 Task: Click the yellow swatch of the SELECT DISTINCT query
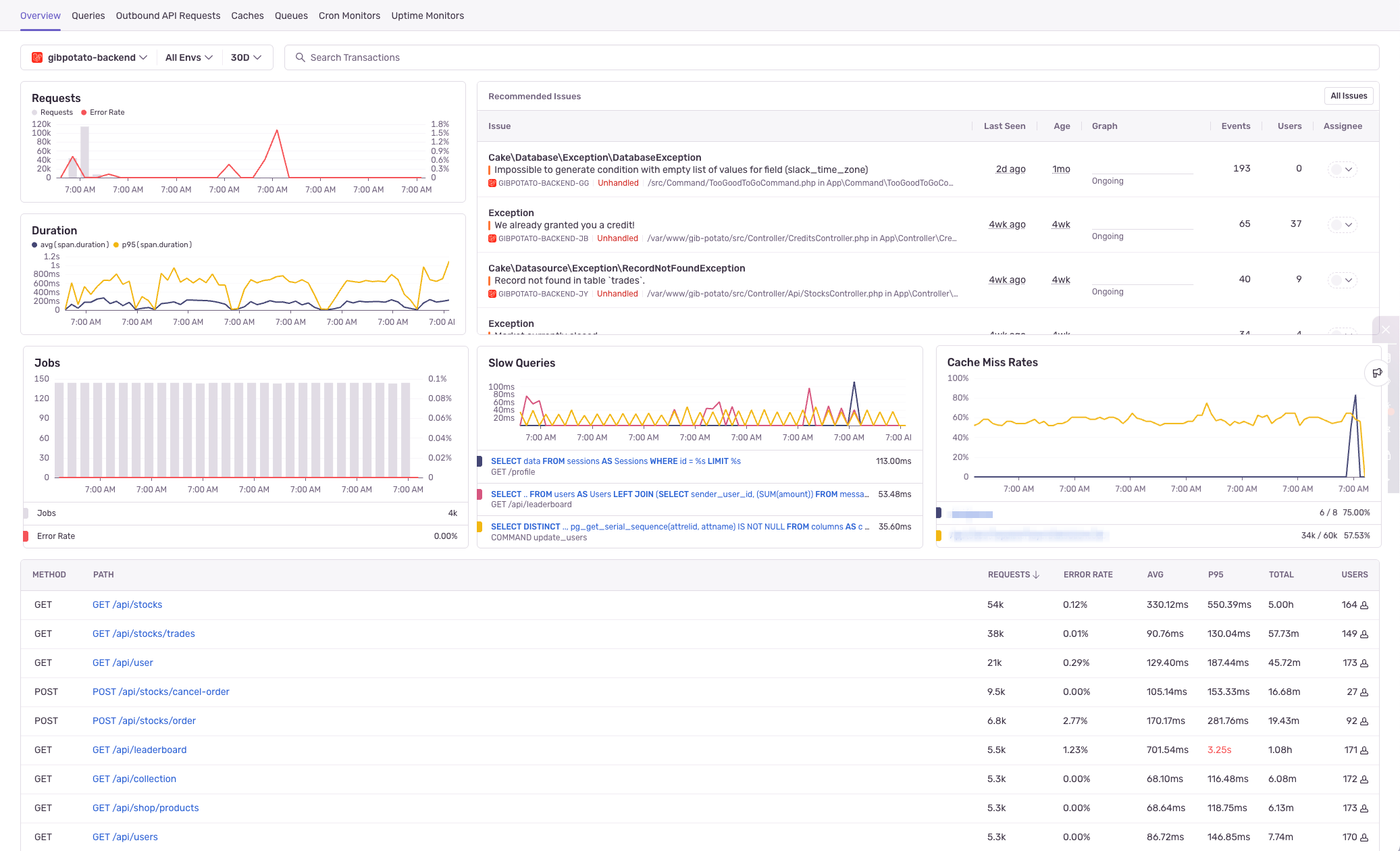479,527
